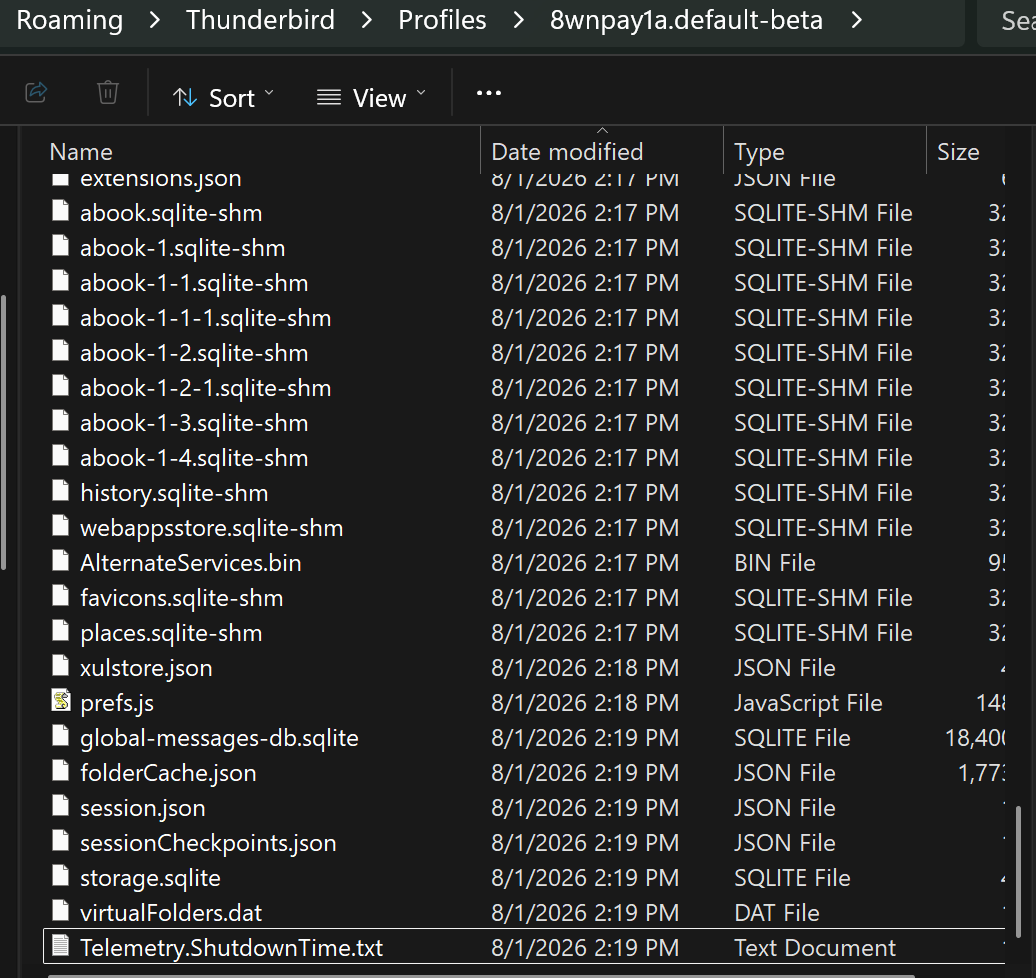Screen dimensions: 1036x978
Task: Select the Telemetry.ShutdownTime.txt text document icon
Action: [61, 946]
